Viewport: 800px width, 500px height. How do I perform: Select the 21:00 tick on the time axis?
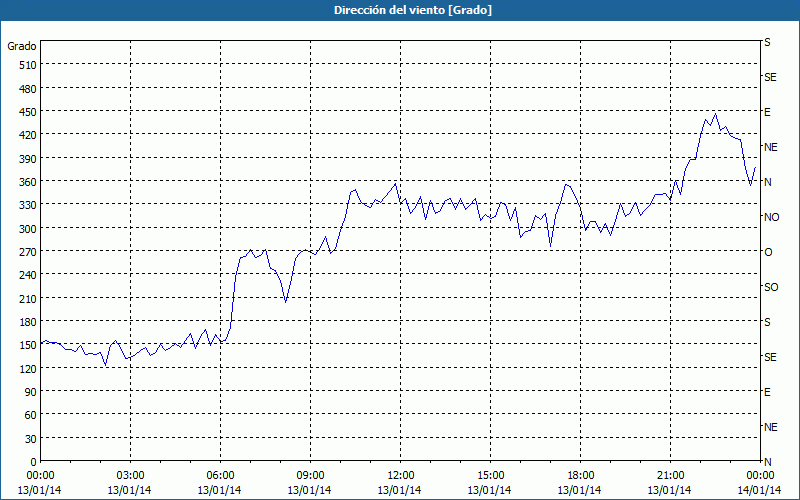(670, 476)
